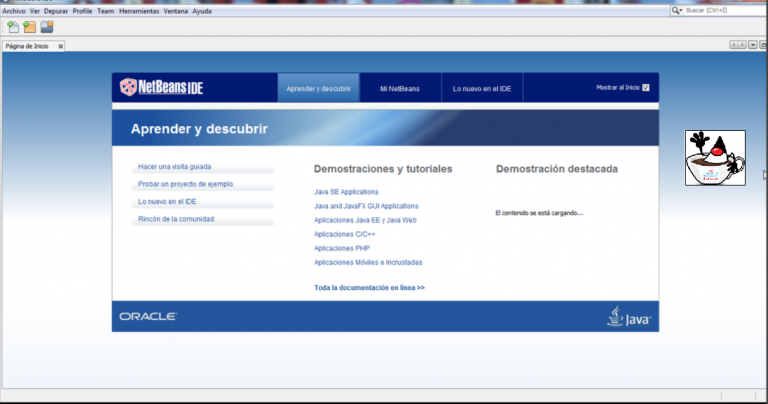Show the opened documents list dropdown
Viewport: 768px width, 404px height.
tap(753, 45)
